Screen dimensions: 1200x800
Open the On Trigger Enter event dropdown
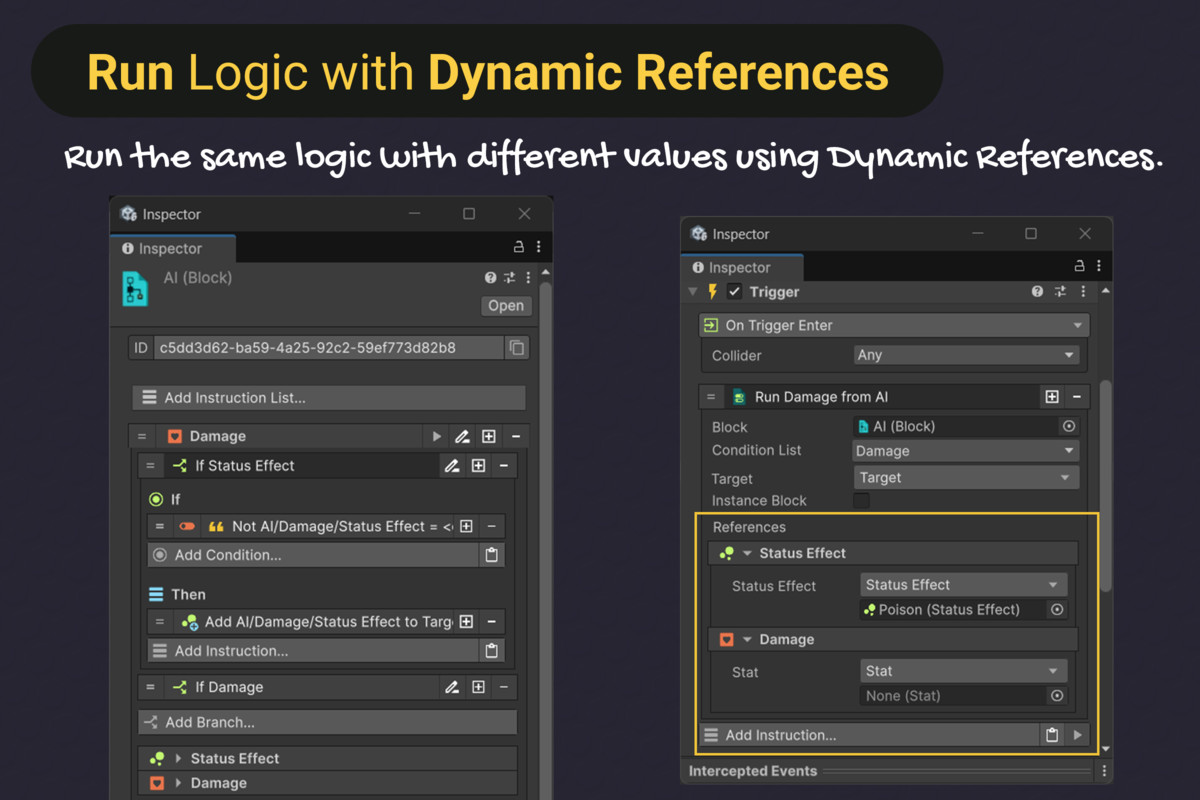[x=893, y=325]
